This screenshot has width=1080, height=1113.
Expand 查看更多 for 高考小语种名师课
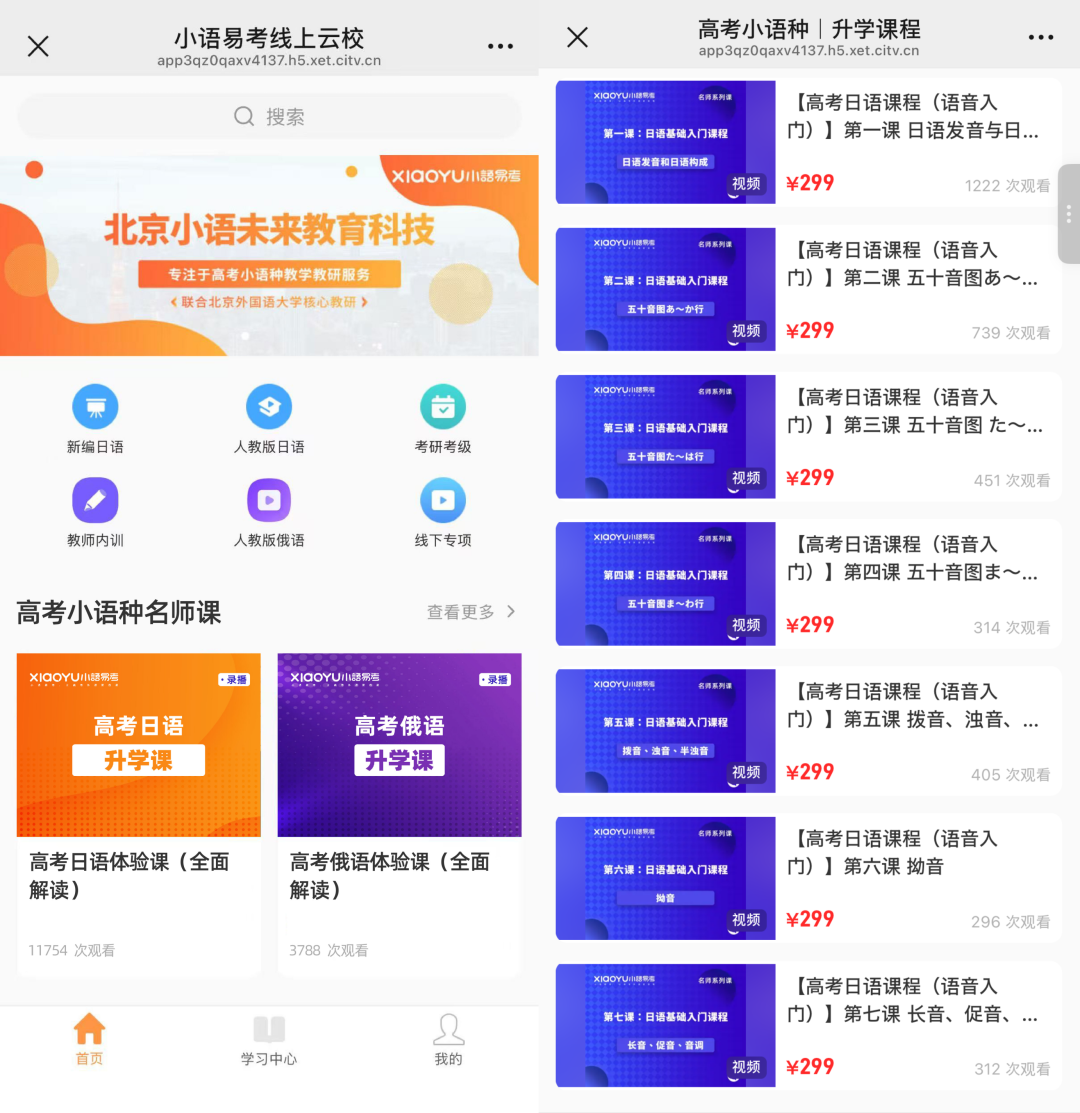coord(471,612)
